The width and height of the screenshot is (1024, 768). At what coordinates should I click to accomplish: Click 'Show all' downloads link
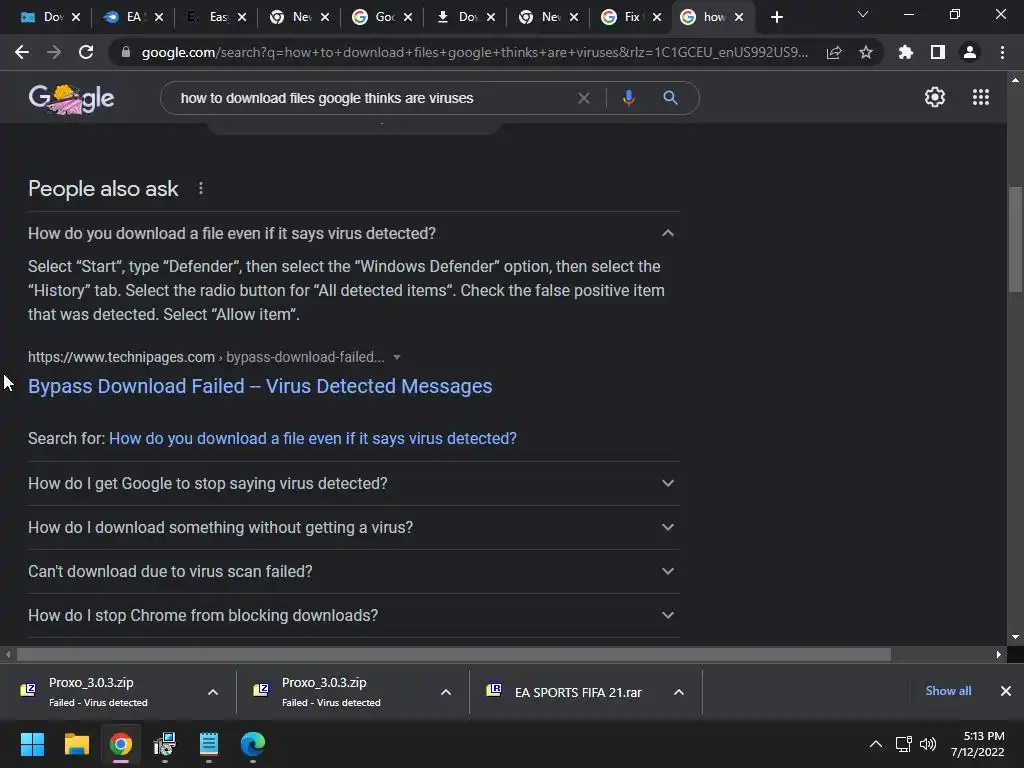click(948, 691)
